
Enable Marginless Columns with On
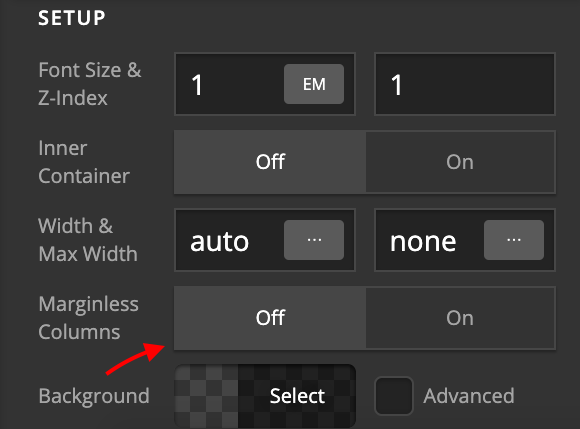tap(461, 318)
